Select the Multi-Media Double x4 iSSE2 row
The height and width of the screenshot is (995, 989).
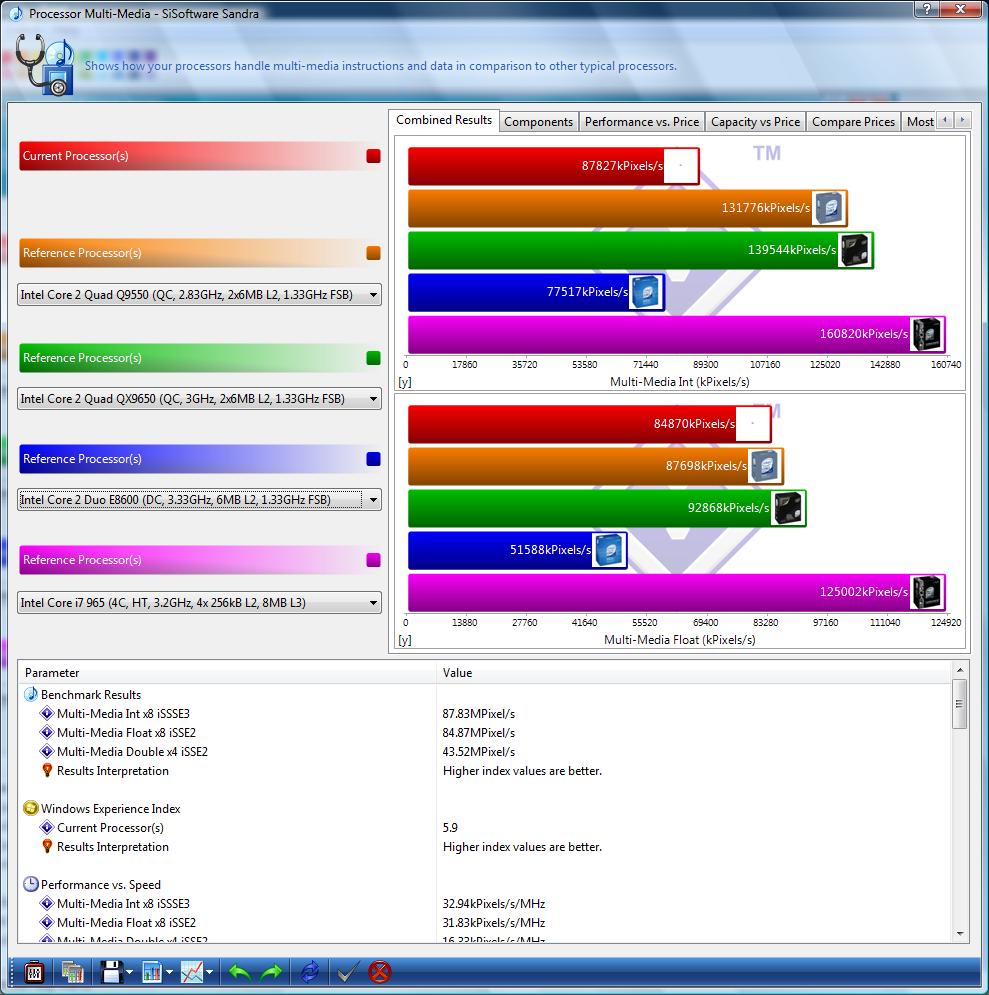pos(485,752)
